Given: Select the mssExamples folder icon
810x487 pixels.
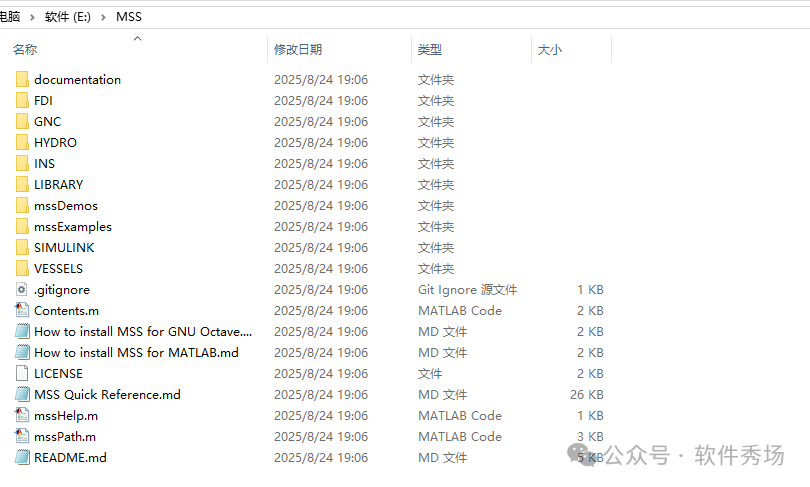Looking at the screenshot, I should (22, 226).
